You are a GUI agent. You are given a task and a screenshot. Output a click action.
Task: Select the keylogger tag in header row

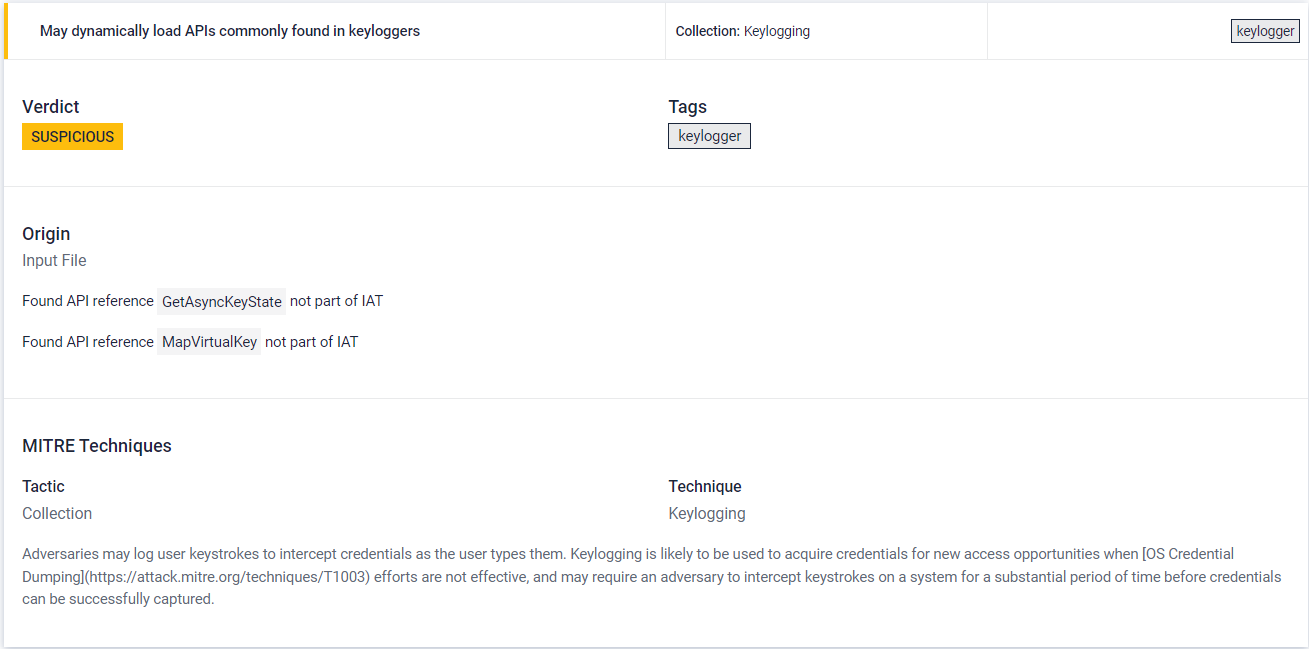pyautogui.click(x=1265, y=31)
